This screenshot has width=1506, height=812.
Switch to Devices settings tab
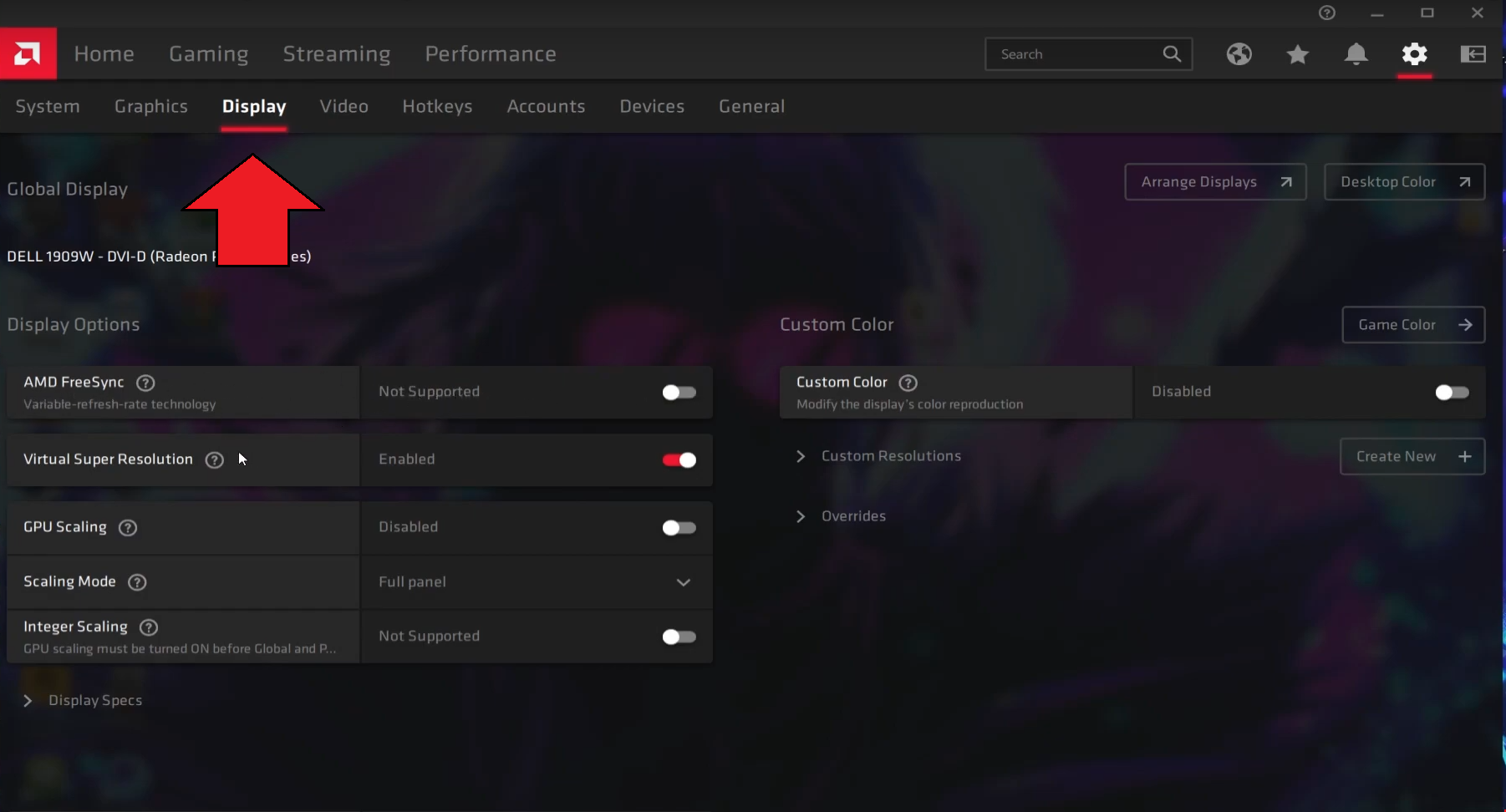tap(652, 106)
